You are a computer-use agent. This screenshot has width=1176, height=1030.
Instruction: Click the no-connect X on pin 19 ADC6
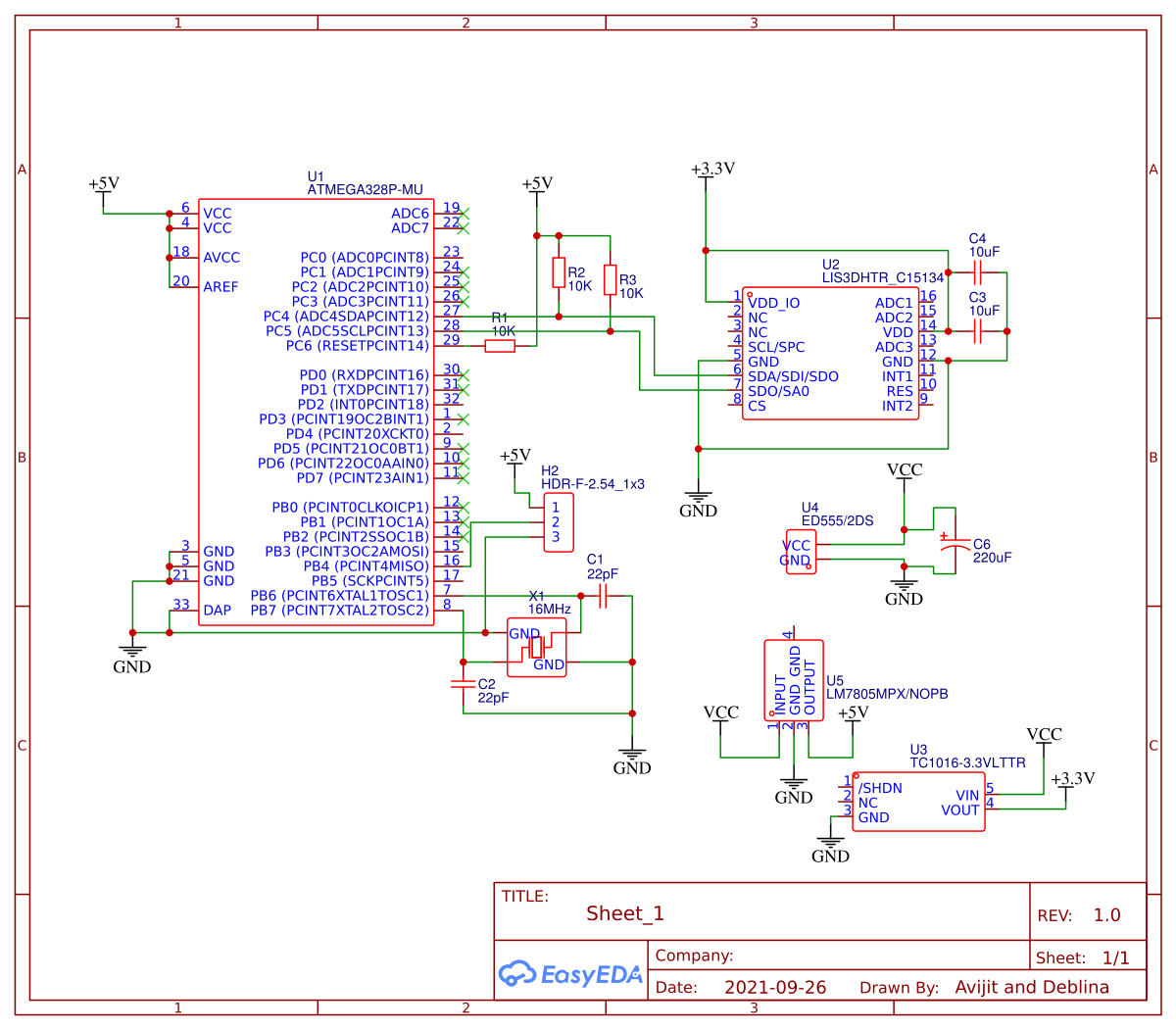coord(464,213)
